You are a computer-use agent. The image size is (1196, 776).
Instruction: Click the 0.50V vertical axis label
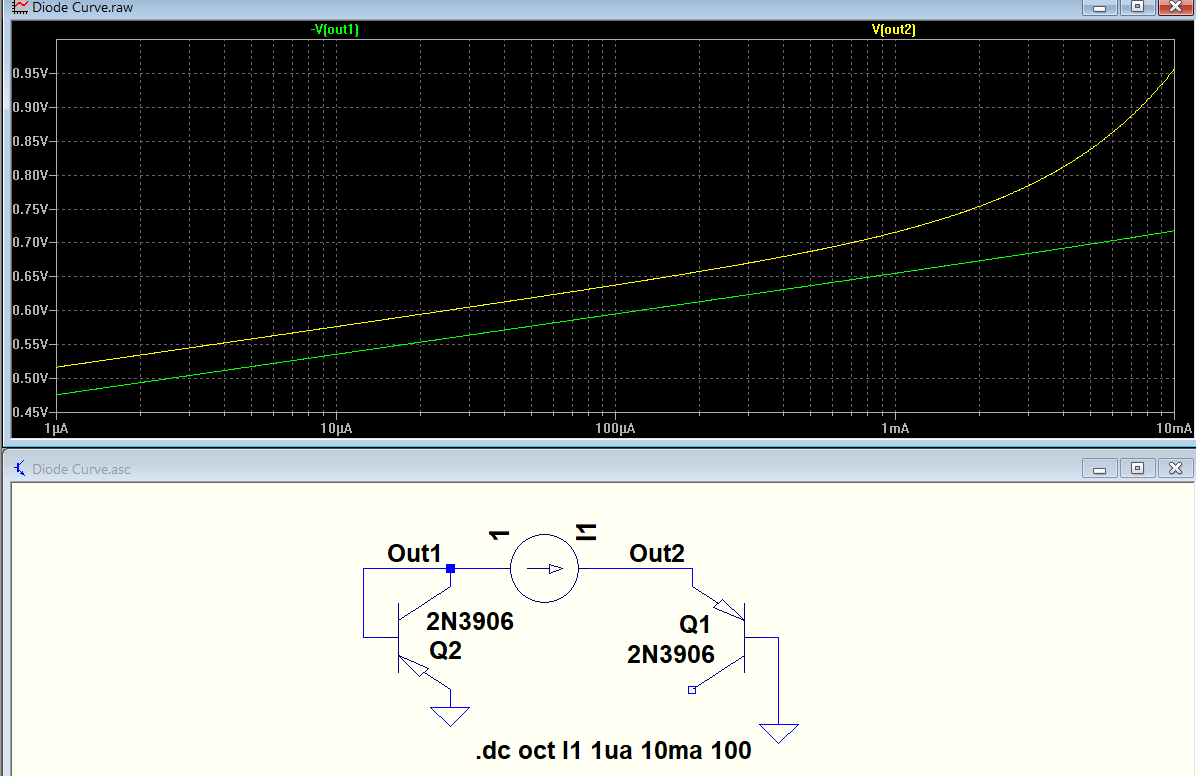click(31, 378)
